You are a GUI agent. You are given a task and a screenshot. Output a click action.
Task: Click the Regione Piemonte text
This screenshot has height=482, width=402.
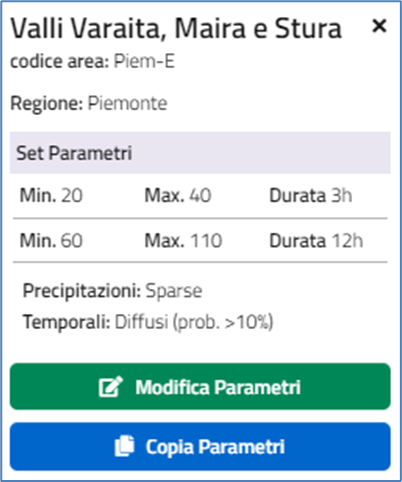(89, 103)
